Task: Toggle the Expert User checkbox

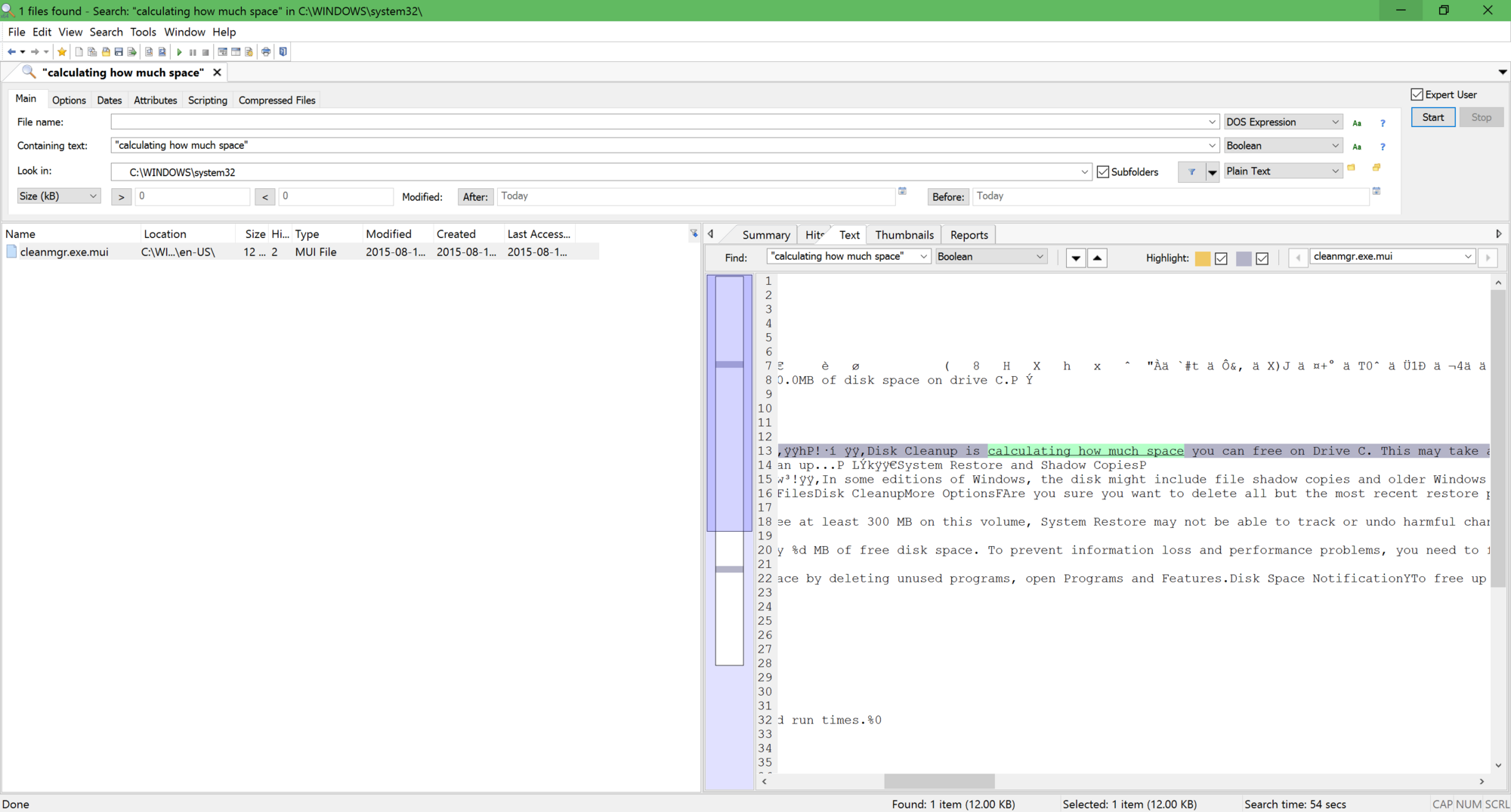Action: [x=1417, y=94]
